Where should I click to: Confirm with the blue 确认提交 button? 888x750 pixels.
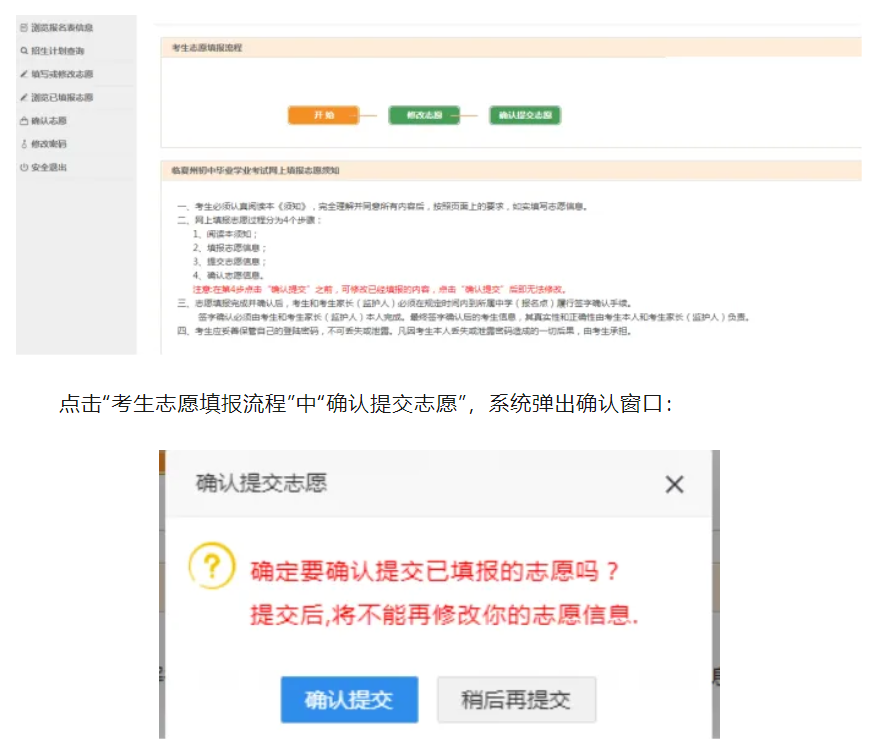(348, 700)
